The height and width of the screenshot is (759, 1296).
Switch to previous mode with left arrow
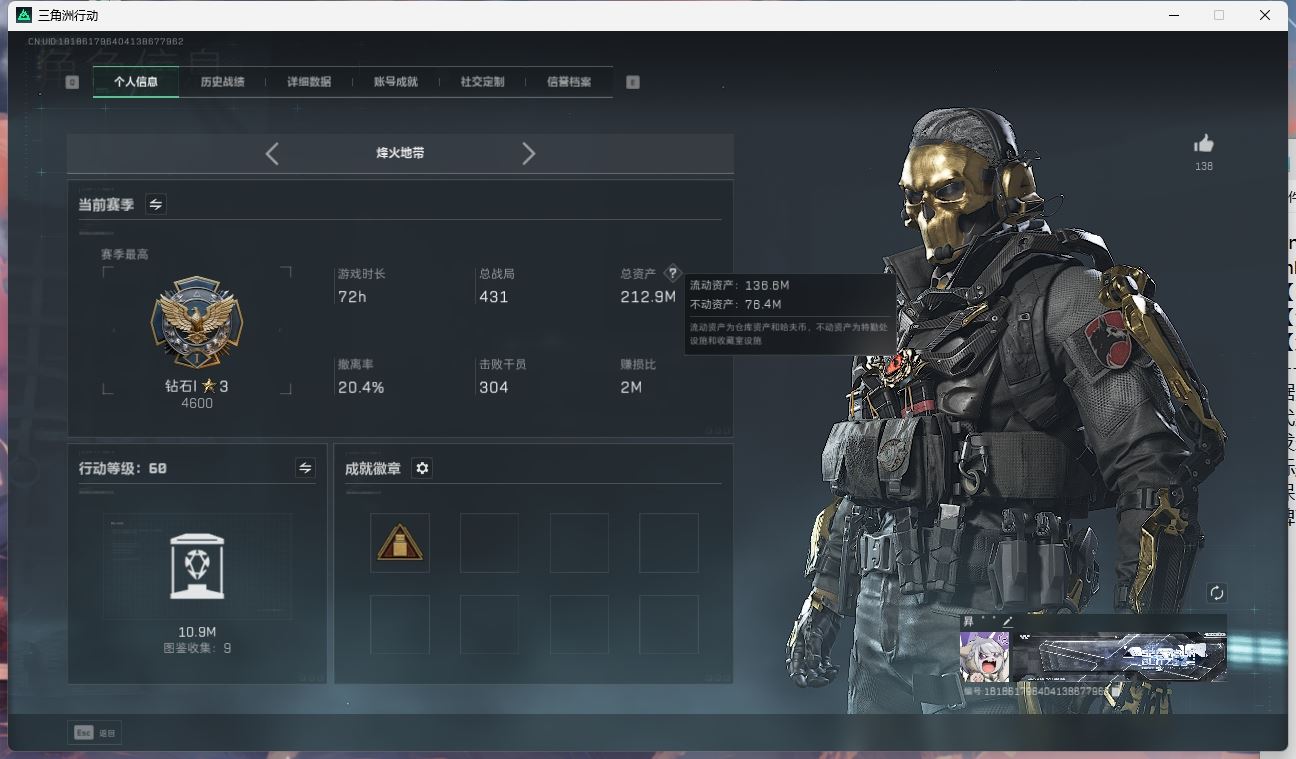(272, 153)
